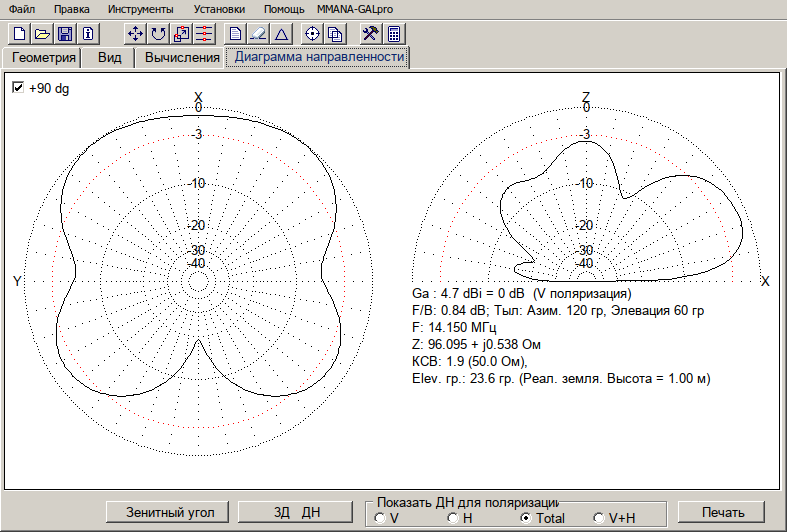Switch to the Вычисления tab
Viewport: 787px width, 532px height.
point(182,57)
